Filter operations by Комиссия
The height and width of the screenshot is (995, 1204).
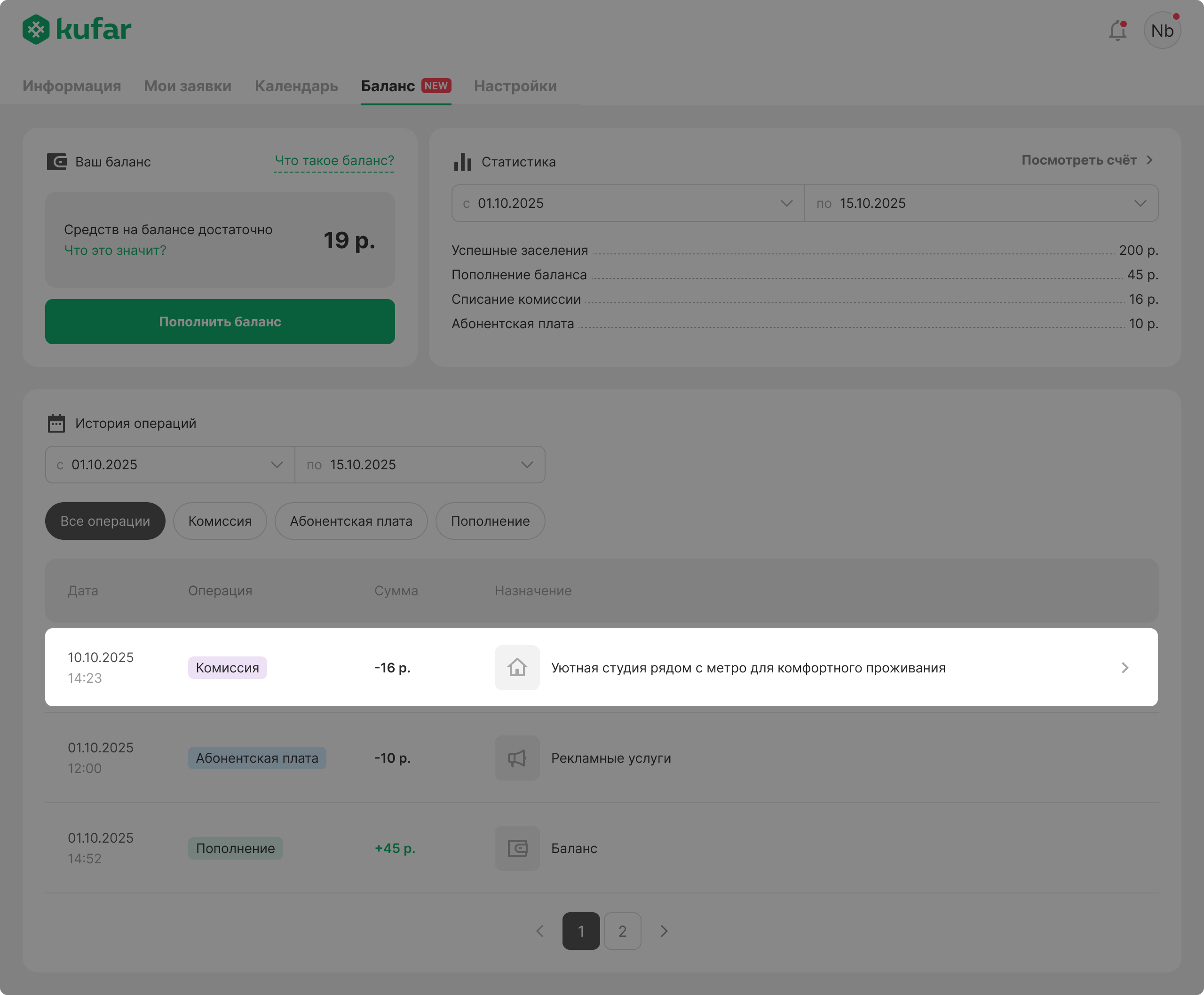pos(220,521)
